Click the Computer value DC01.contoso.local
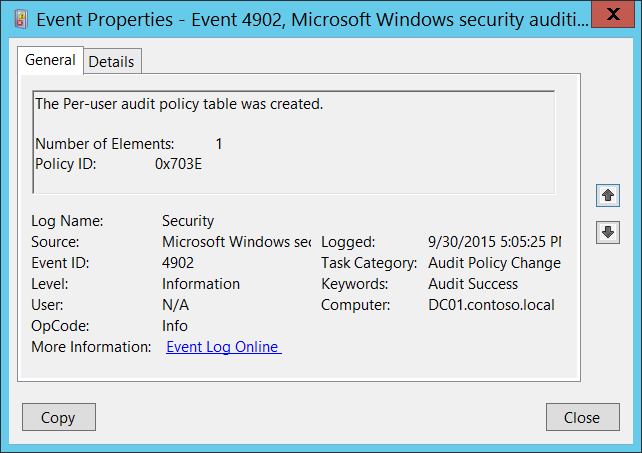Viewport: 642px width, 453px height. tap(491, 305)
